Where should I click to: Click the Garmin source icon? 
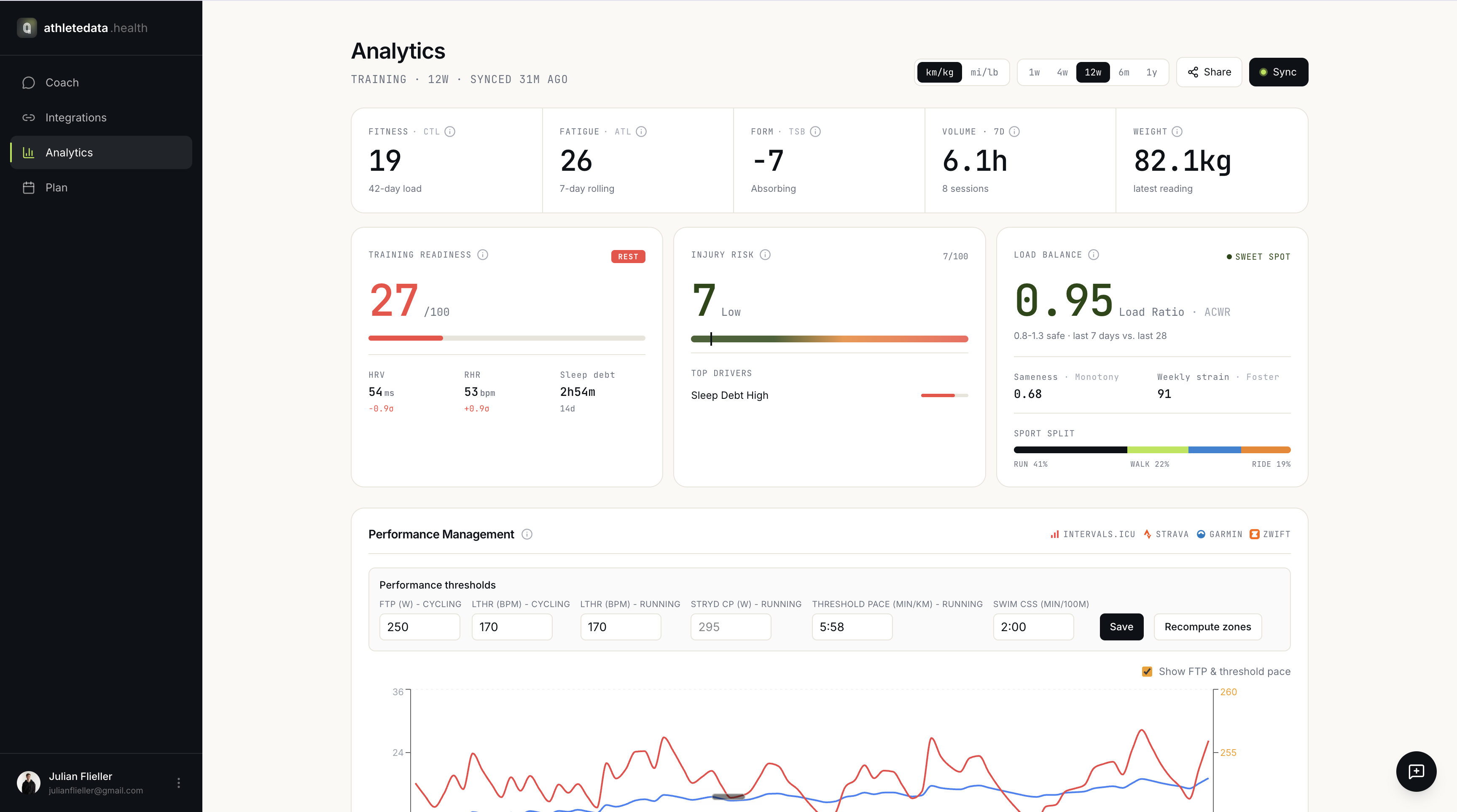pyautogui.click(x=1201, y=534)
